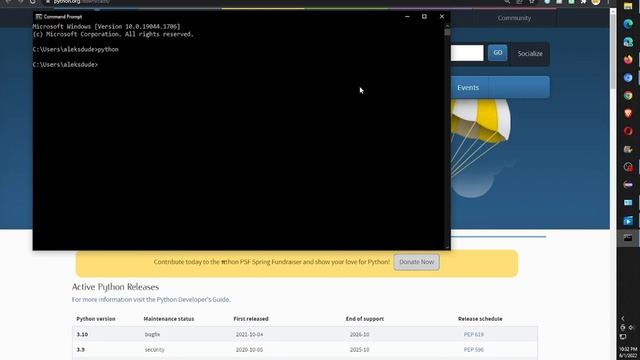The width and height of the screenshot is (640, 360).
Task: Click the Python version column header
Action: 96,319
